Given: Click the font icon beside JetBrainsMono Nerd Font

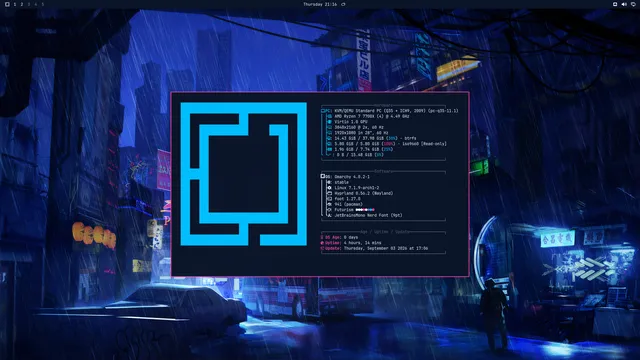Looking at the screenshot, I should click(x=329, y=215).
